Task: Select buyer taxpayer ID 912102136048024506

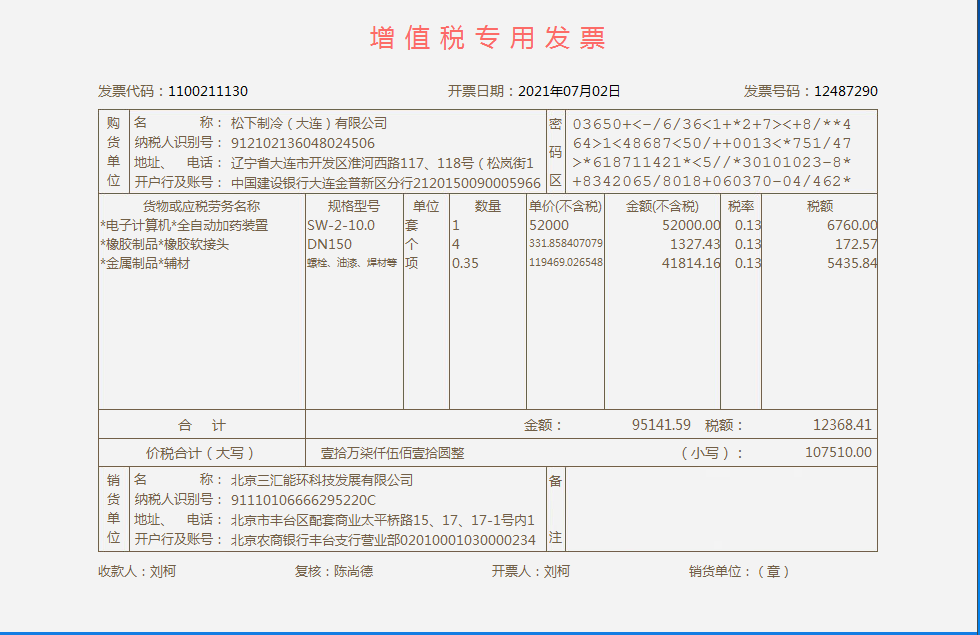Action: [x=302, y=143]
